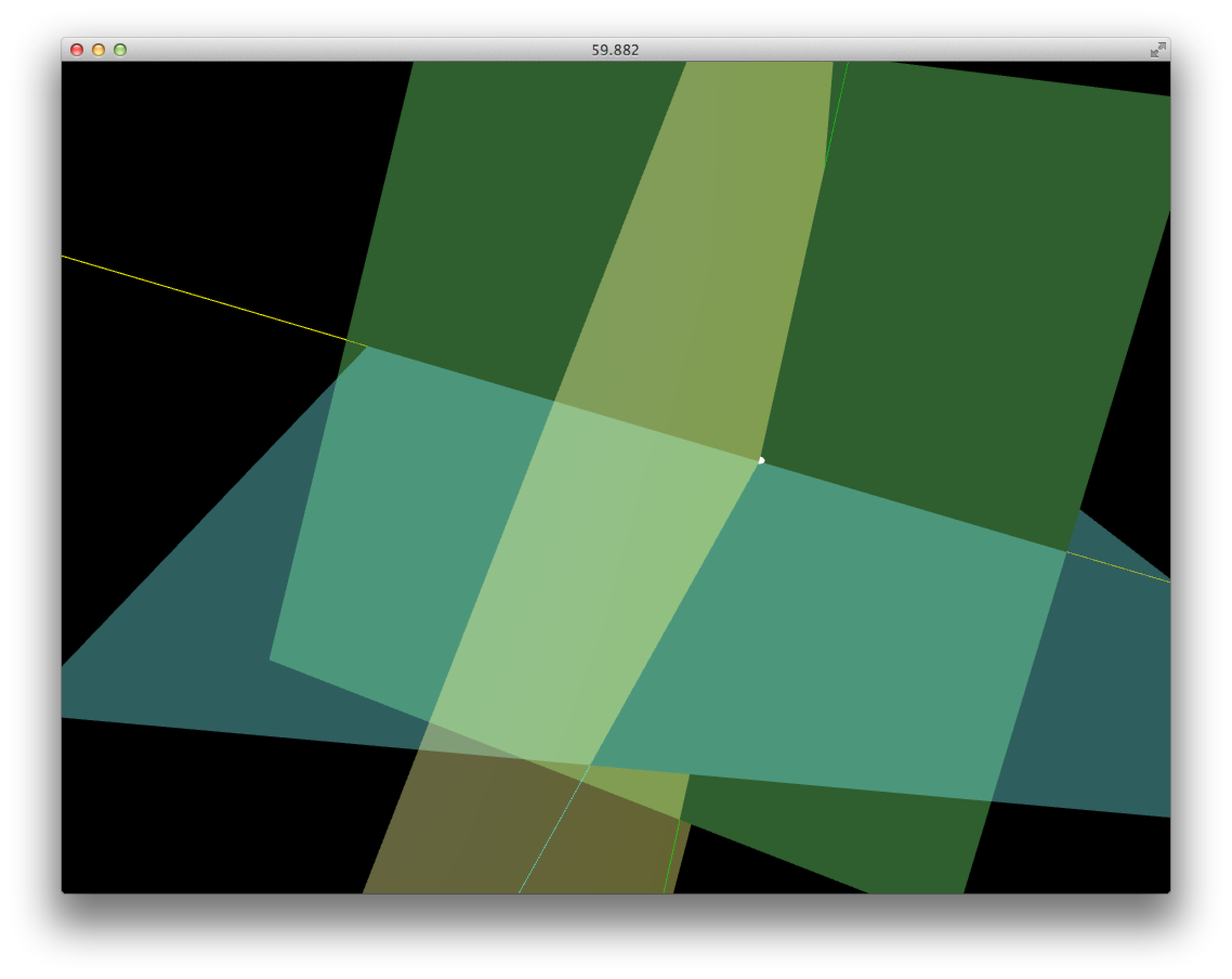Click the white point at the planes' intersection
Screen dimensions: 1232x979
point(761,460)
